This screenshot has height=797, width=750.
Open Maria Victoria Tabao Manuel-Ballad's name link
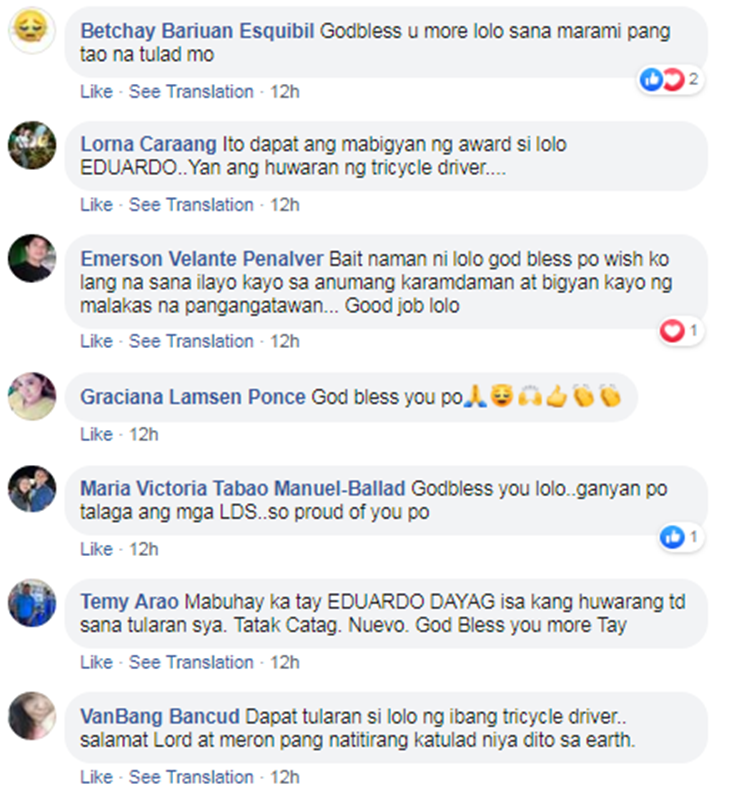(x=242, y=488)
